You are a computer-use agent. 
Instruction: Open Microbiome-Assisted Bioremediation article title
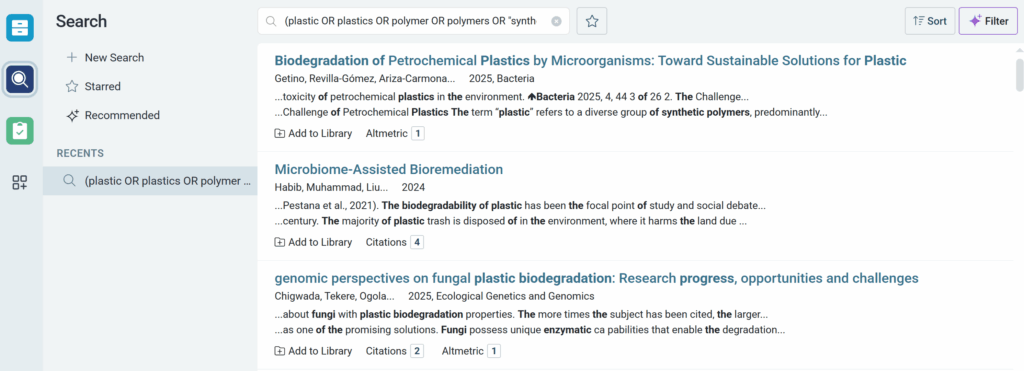(x=389, y=170)
